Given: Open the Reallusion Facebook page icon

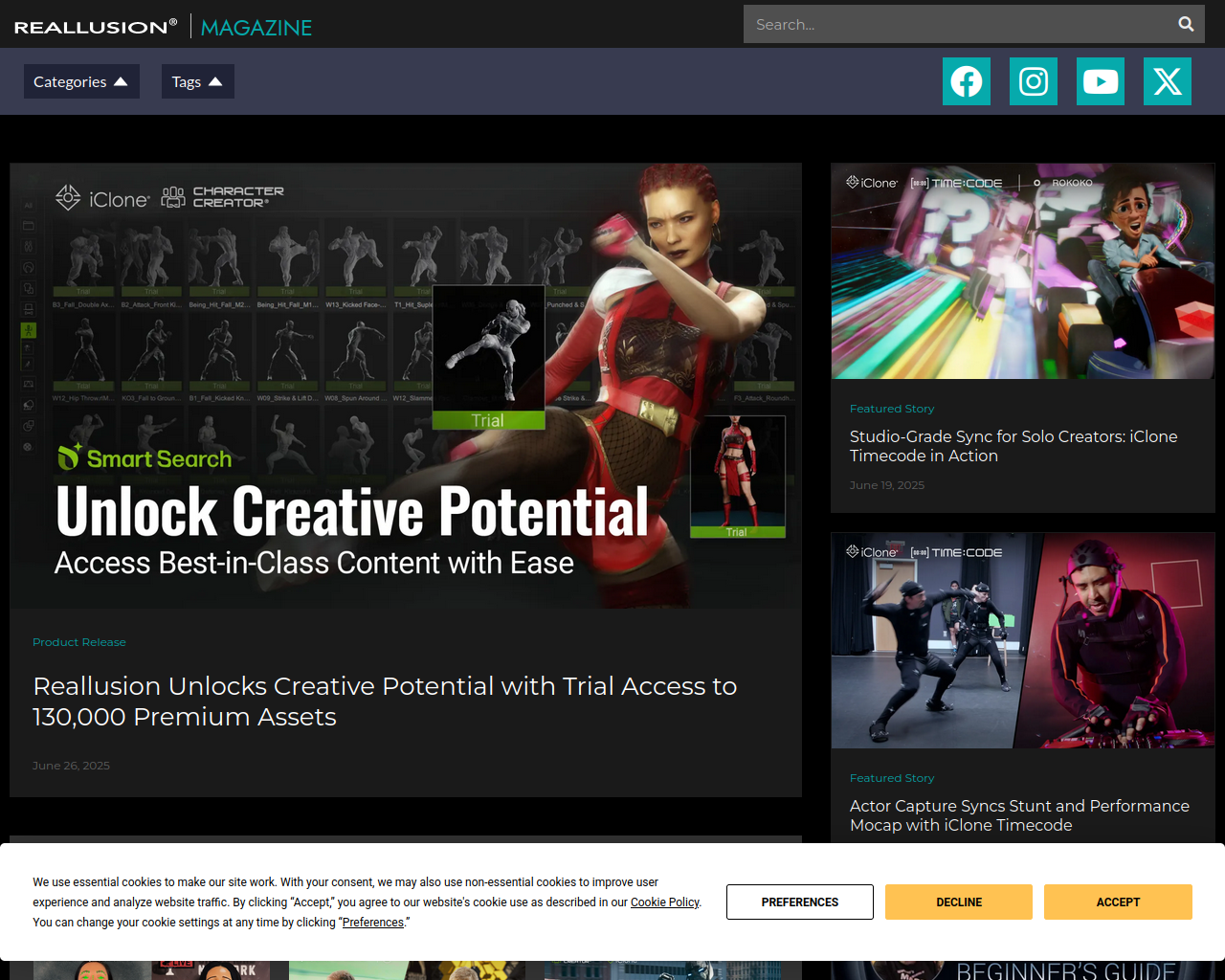Looking at the screenshot, I should (967, 81).
